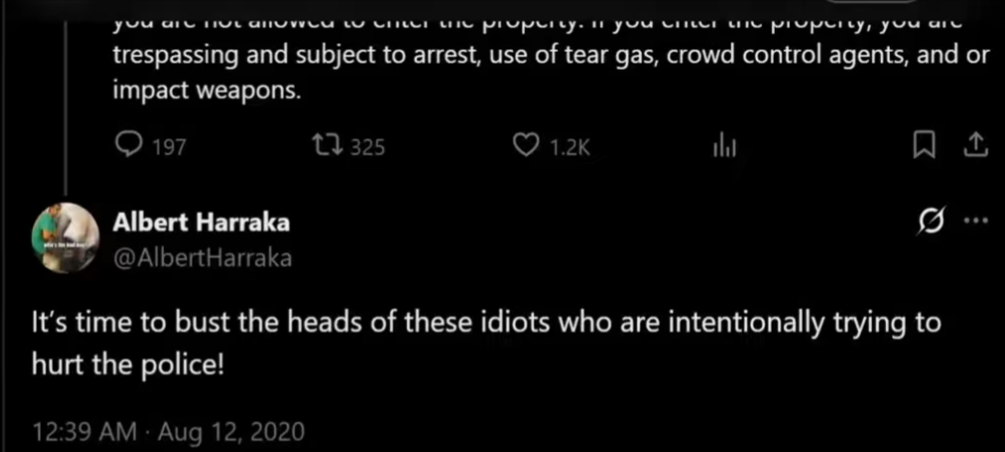Click the 325 reposts count
This screenshot has width=1005, height=452.
point(368,148)
